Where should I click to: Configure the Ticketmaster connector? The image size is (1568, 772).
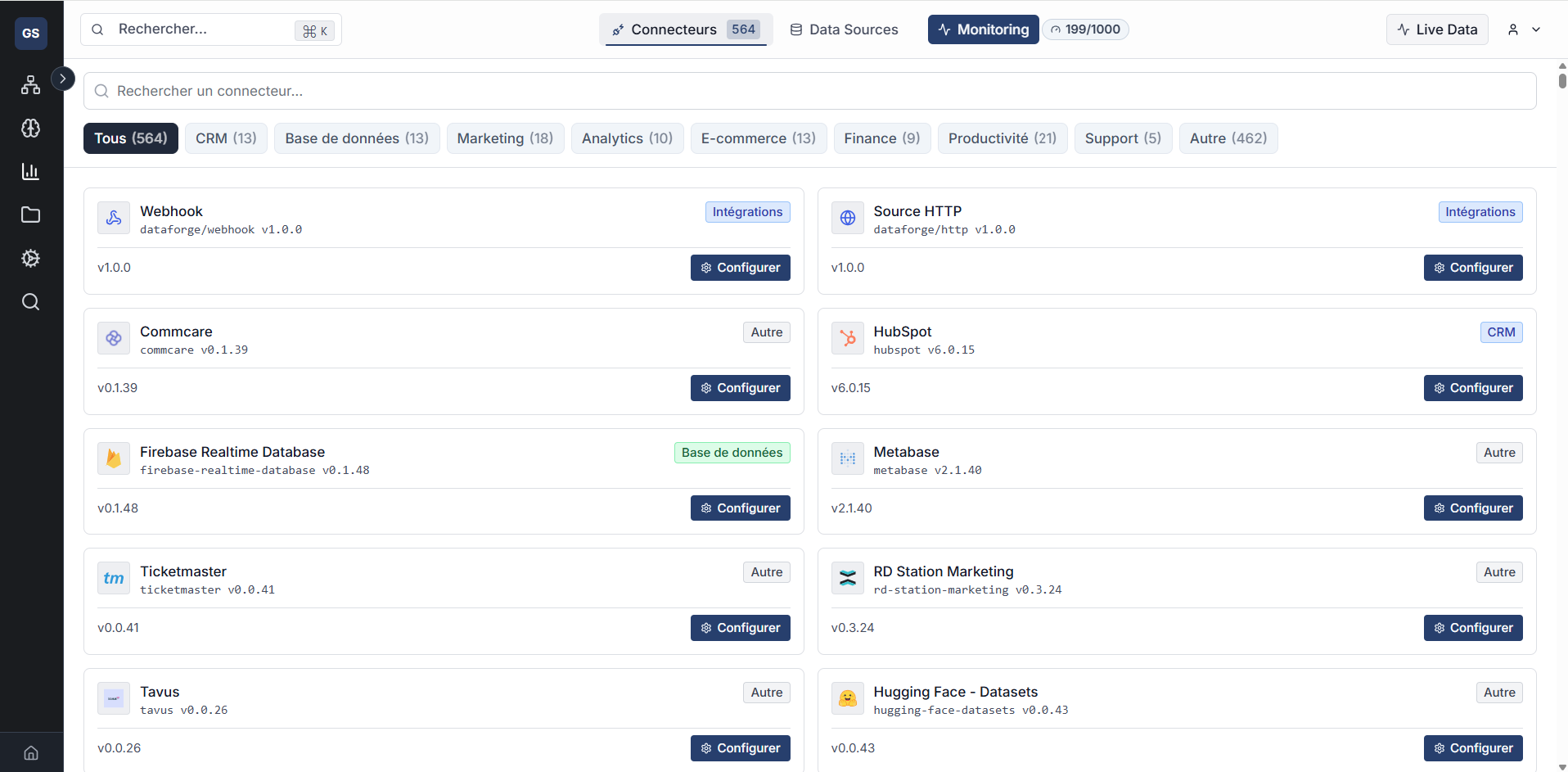point(741,628)
